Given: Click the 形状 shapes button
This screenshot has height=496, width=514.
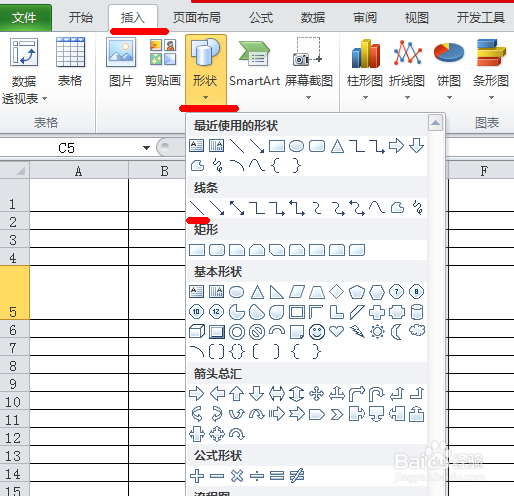Looking at the screenshot, I should (x=206, y=69).
